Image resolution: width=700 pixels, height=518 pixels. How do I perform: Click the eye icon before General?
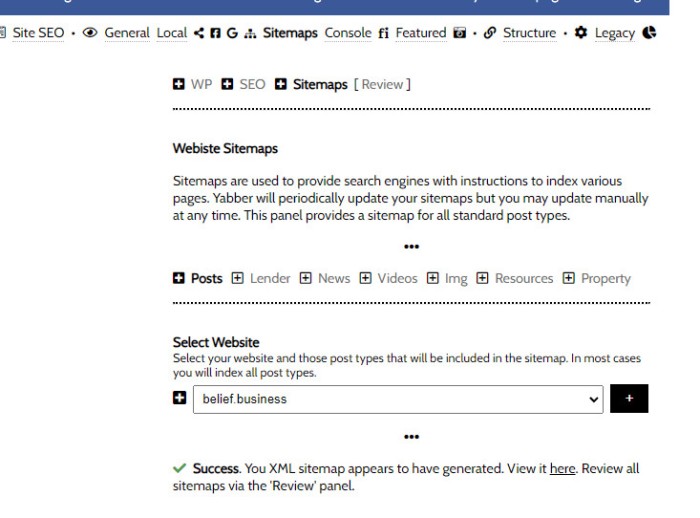click(x=90, y=33)
